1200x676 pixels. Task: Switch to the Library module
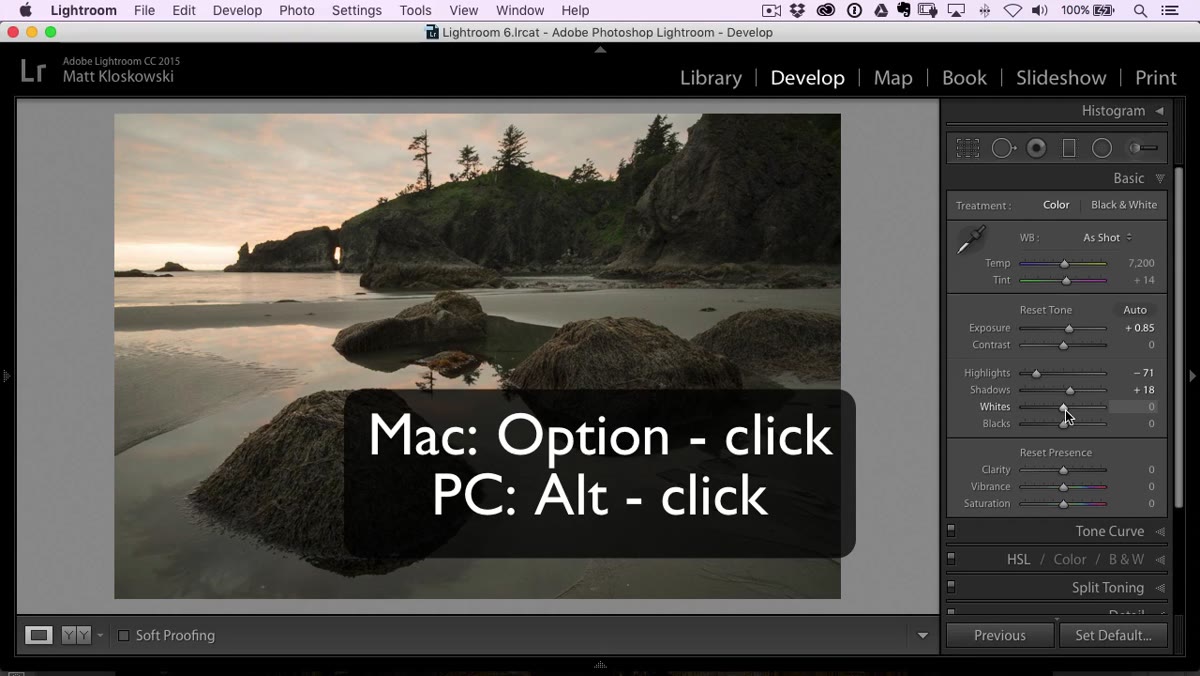coord(711,78)
